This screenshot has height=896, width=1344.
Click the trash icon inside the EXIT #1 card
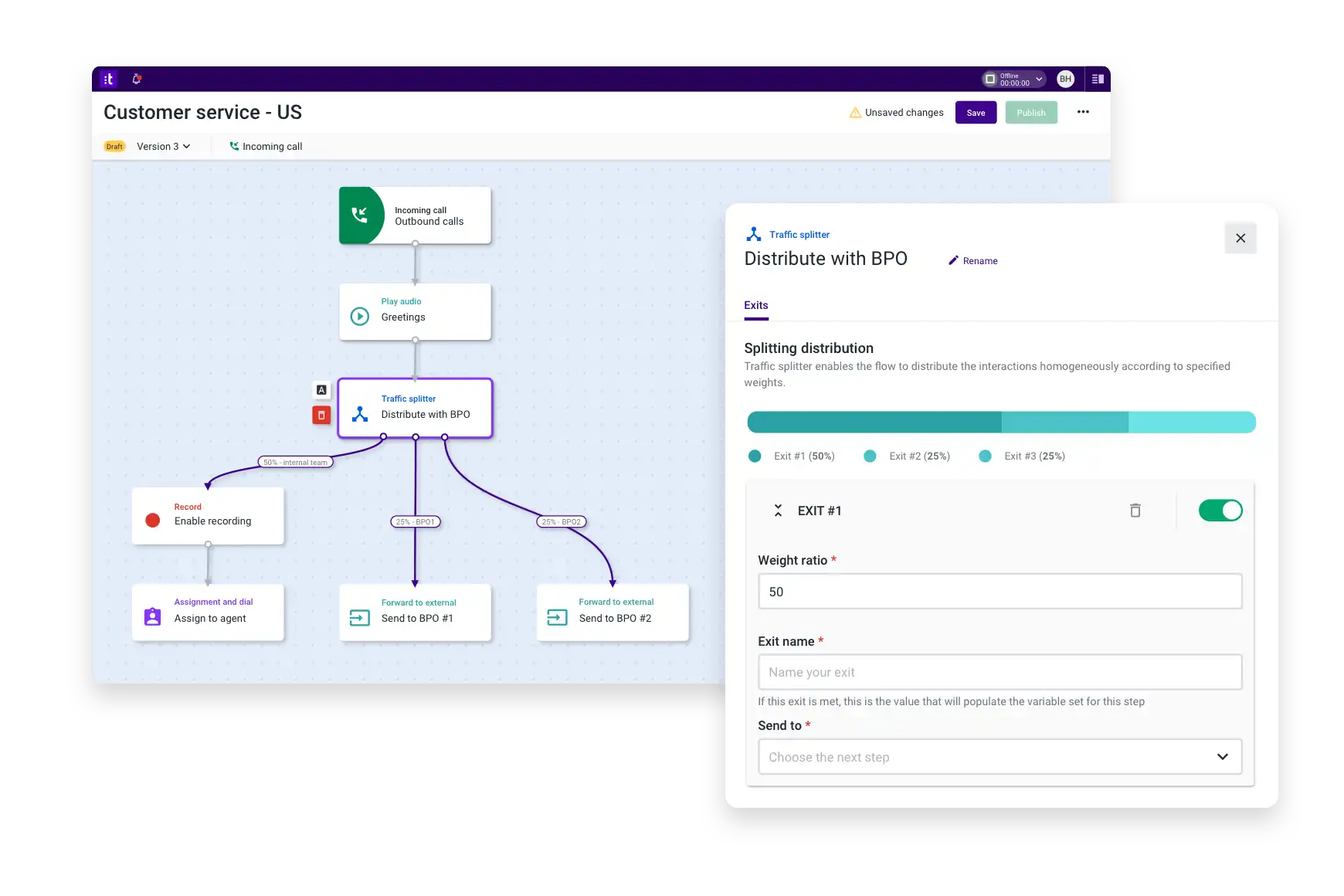1135,510
